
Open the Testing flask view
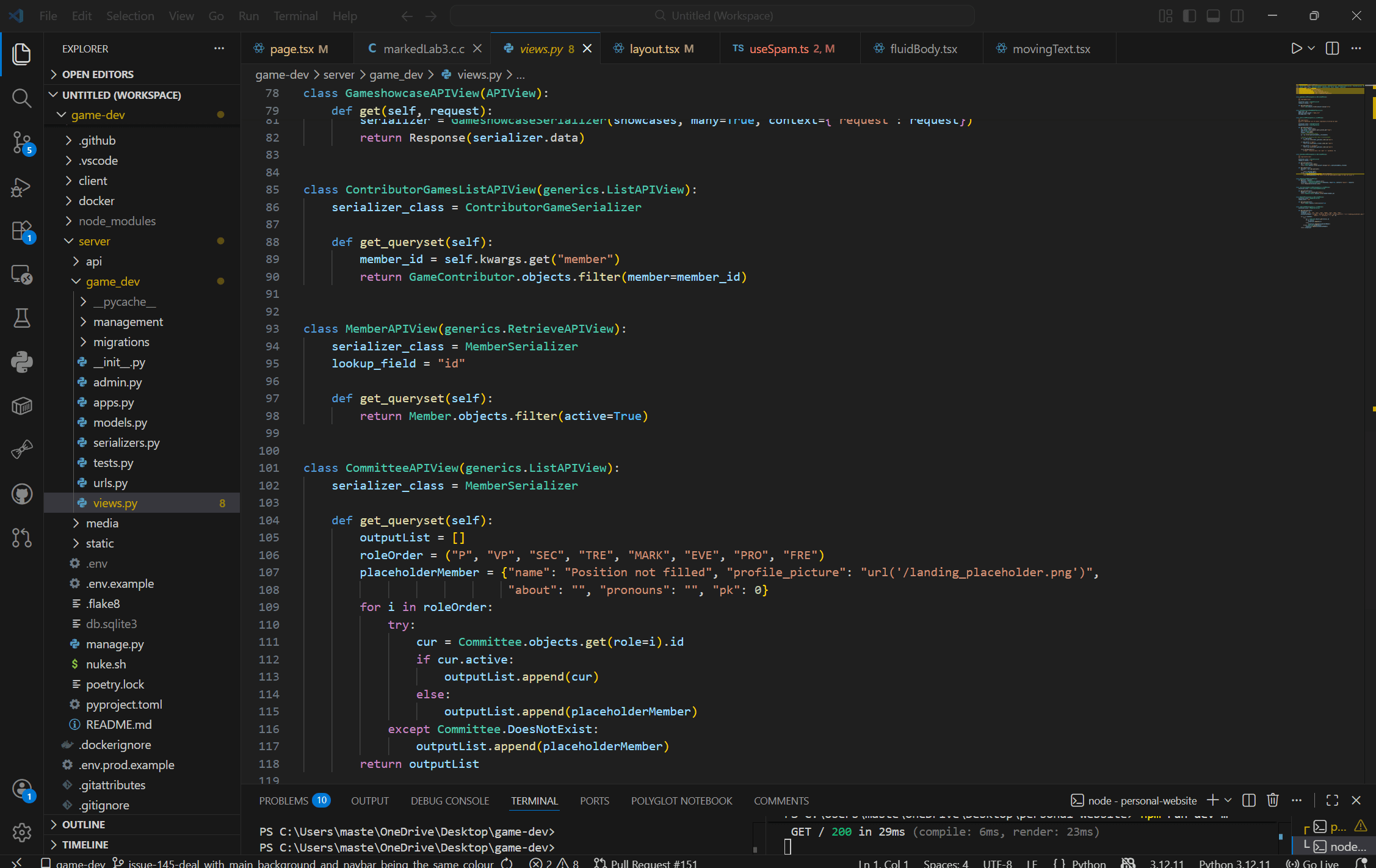pyautogui.click(x=21, y=318)
